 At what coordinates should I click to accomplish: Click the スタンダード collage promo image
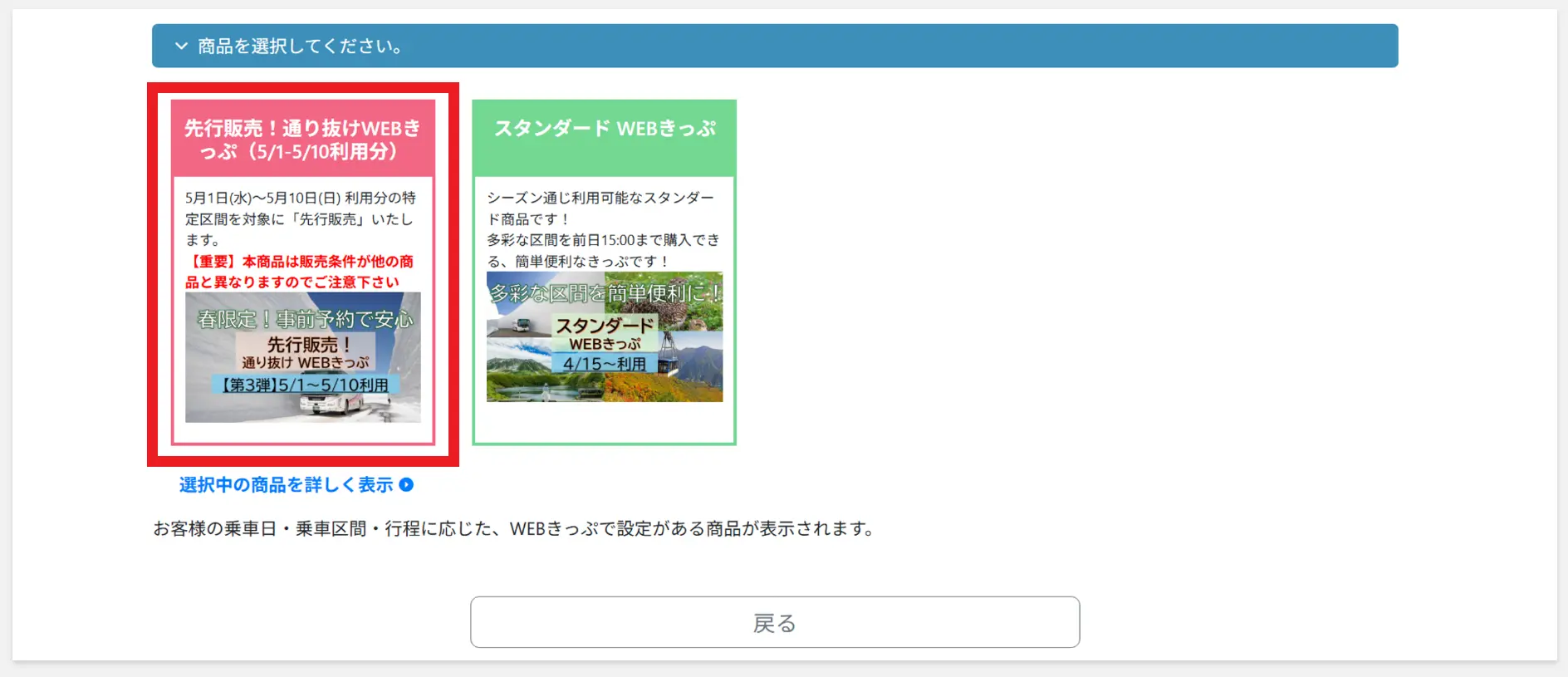604,337
